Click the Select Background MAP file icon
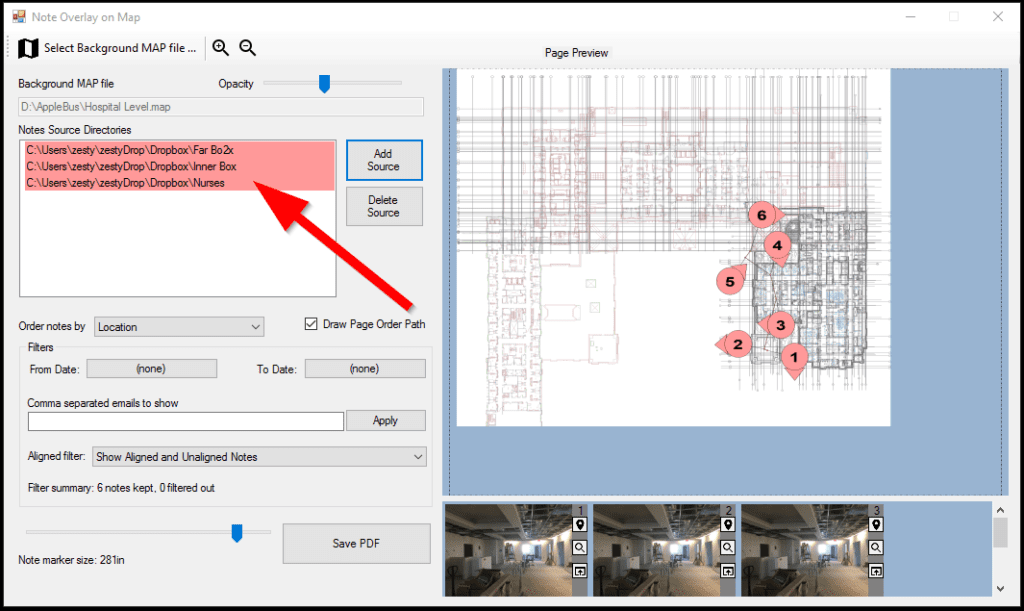The image size is (1024, 611). pos(28,48)
